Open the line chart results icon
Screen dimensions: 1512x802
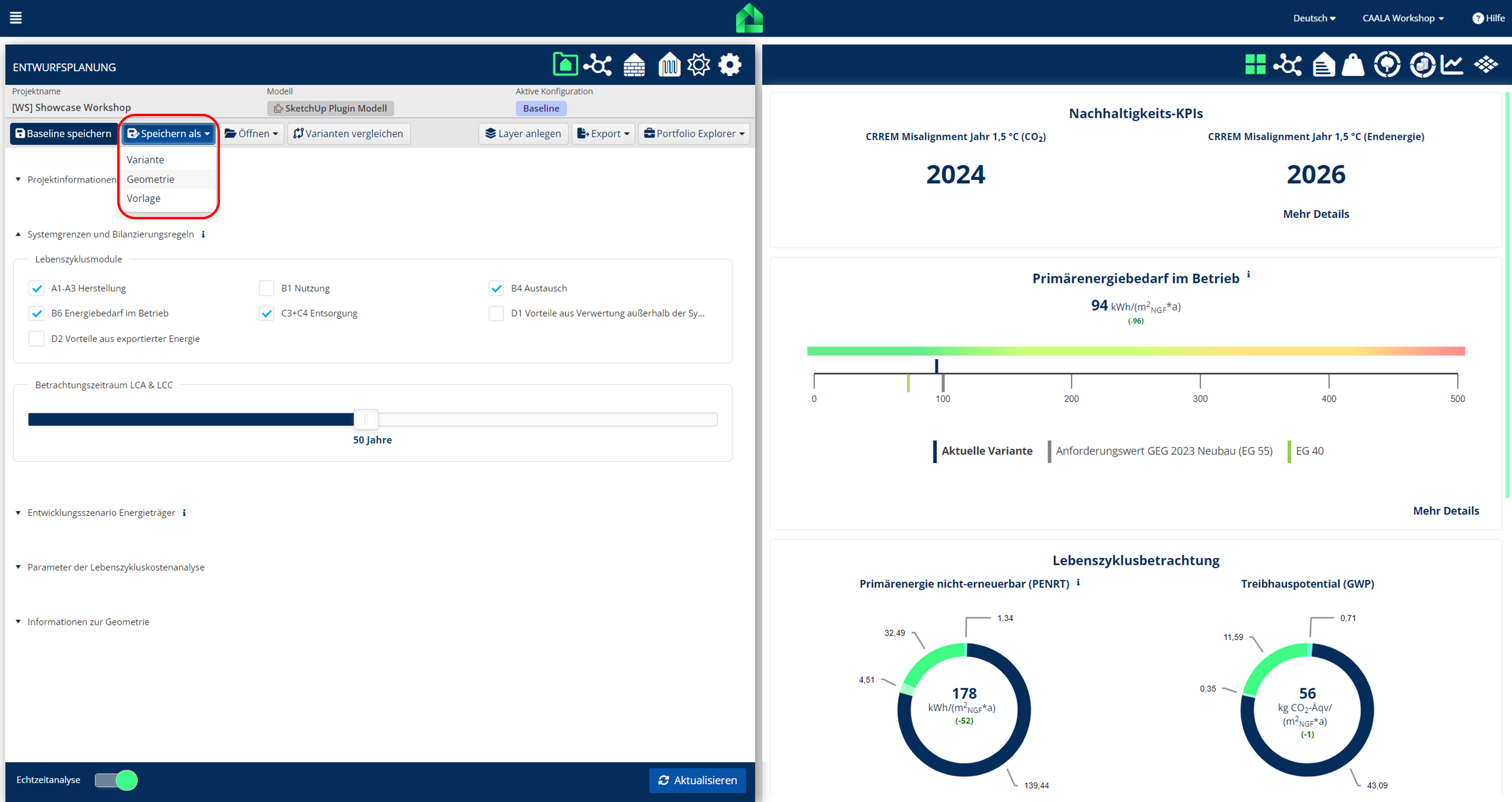click(x=1452, y=65)
